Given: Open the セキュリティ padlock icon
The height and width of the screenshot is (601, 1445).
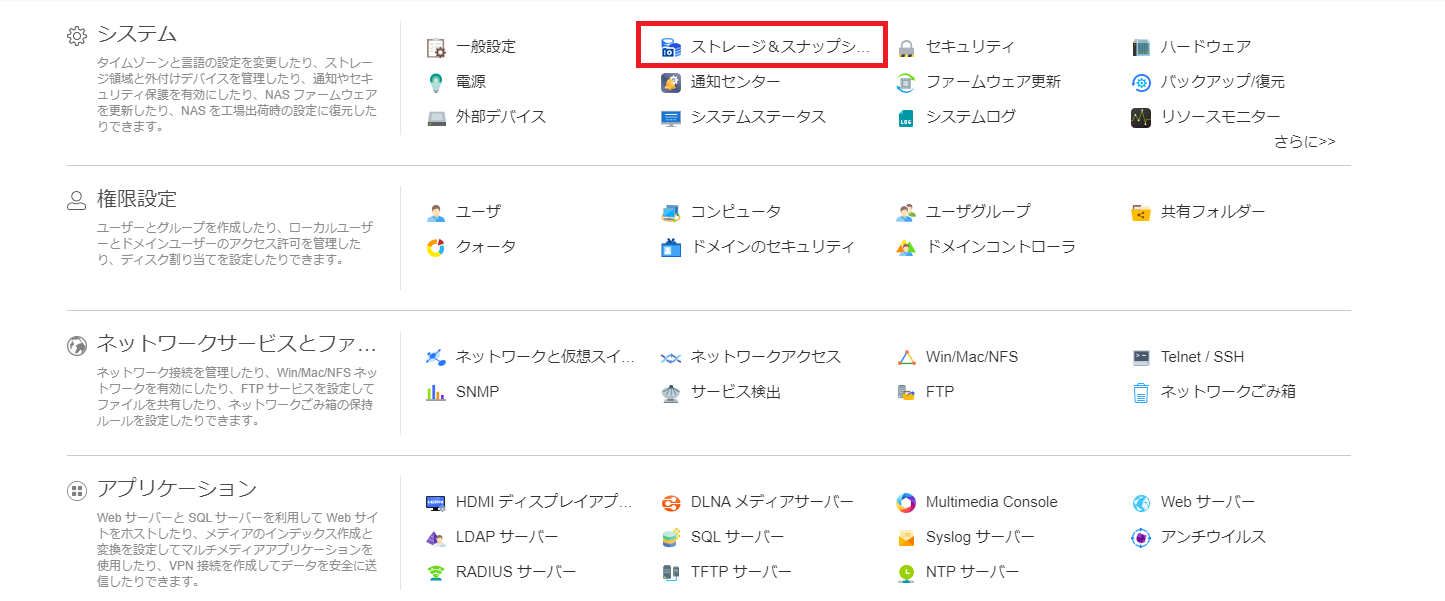Looking at the screenshot, I should (906, 47).
